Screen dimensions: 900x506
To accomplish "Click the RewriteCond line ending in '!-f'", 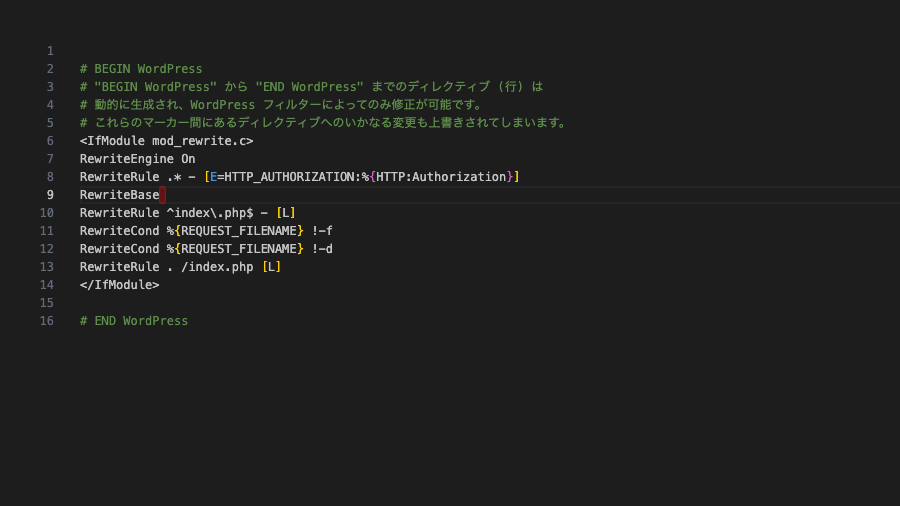I will click(x=206, y=231).
